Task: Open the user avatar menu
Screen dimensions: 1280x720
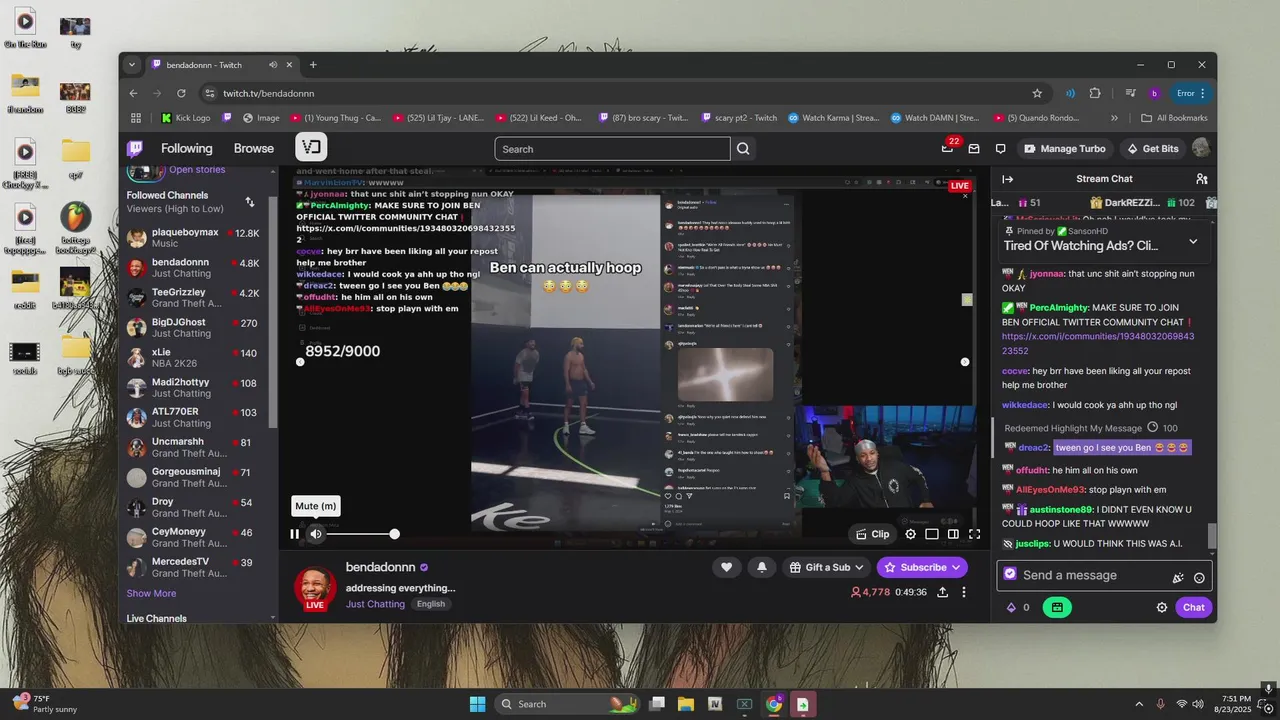Action: click(1201, 148)
